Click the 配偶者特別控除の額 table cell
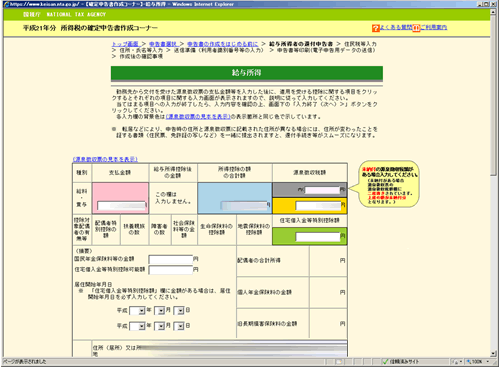Viewport: 500px width, 370px height. (x=106, y=230)
